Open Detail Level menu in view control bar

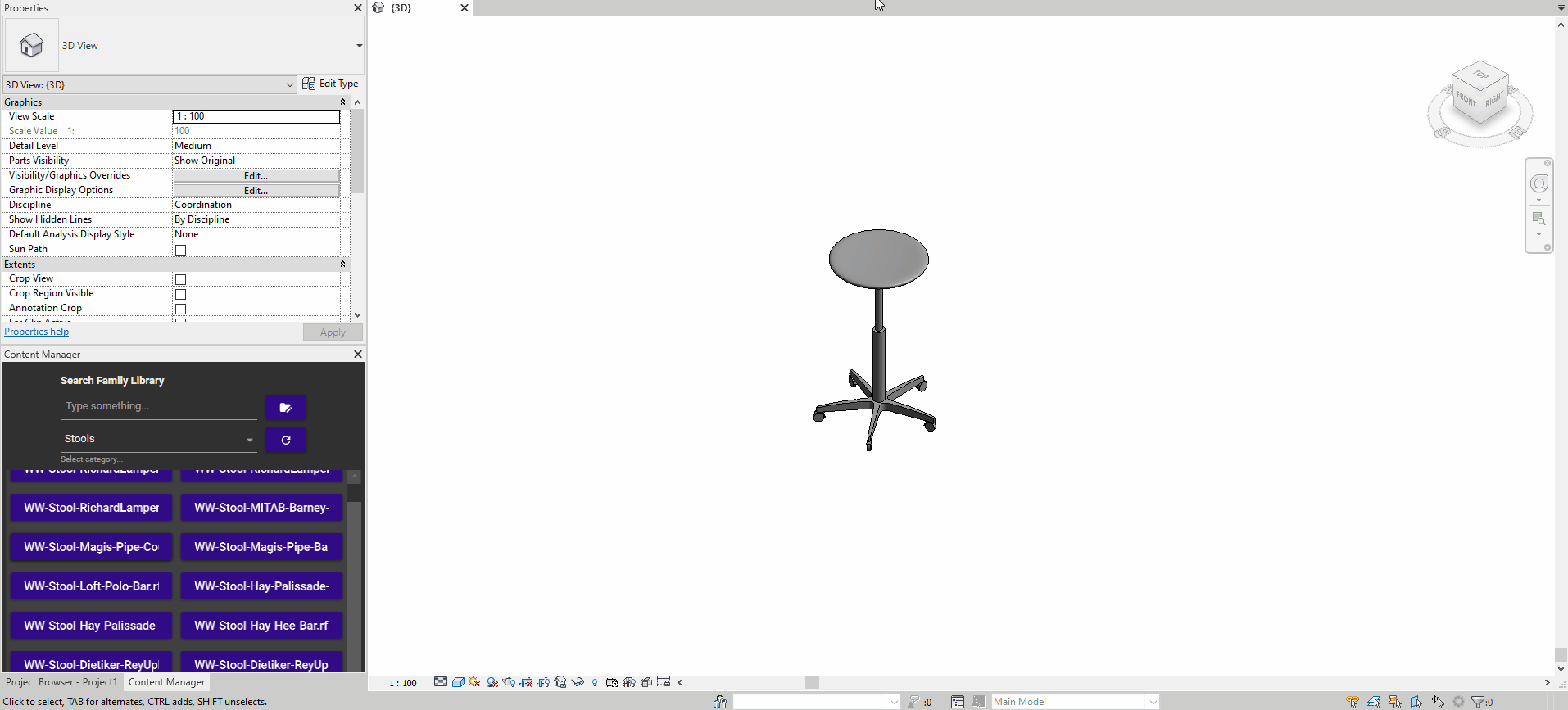pos(441,682)
